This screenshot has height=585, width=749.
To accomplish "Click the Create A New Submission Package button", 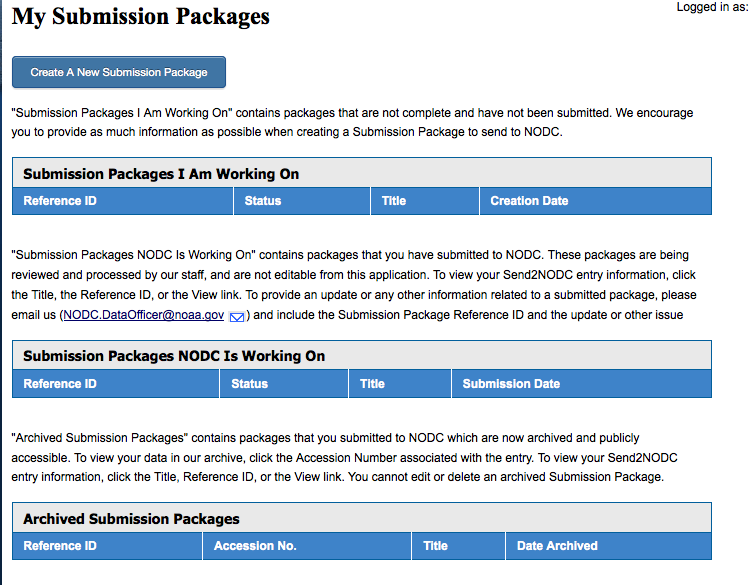I will tap(119, 72).
